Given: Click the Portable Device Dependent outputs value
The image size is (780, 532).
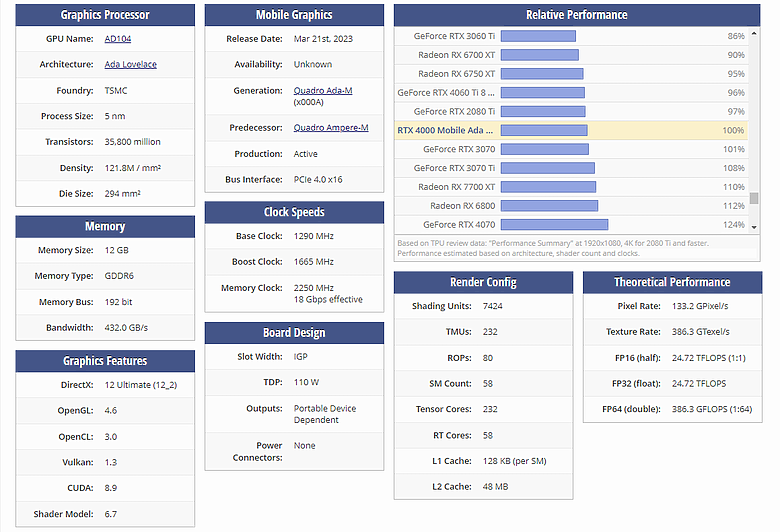Looking at the screenshot, I should point(325,414).
